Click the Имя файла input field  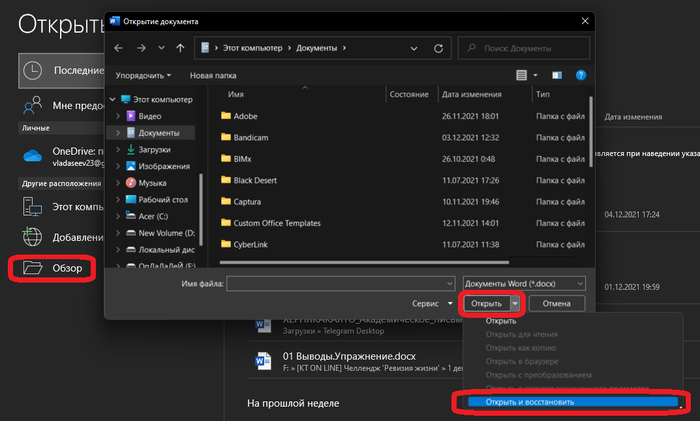click(x=340, y=284)
